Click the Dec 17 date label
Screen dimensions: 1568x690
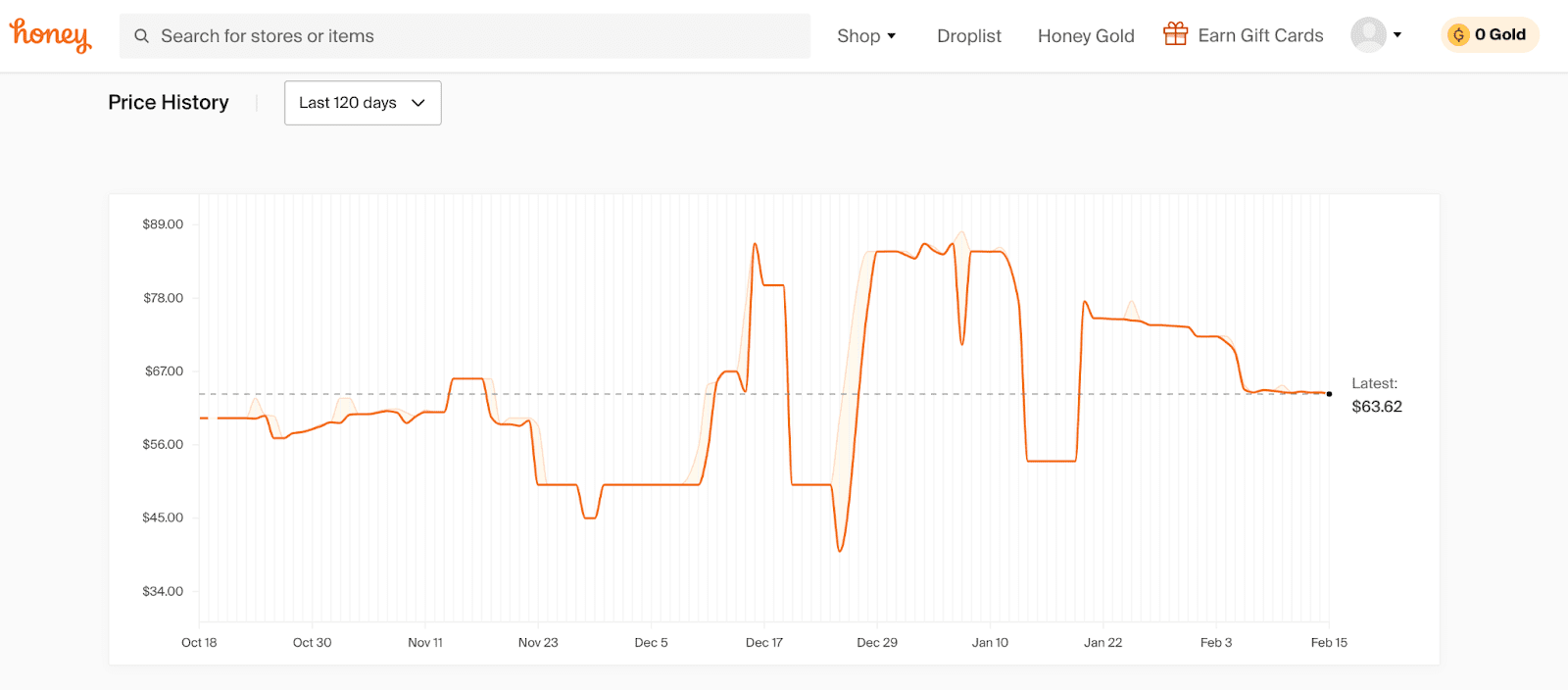(764, 643)
